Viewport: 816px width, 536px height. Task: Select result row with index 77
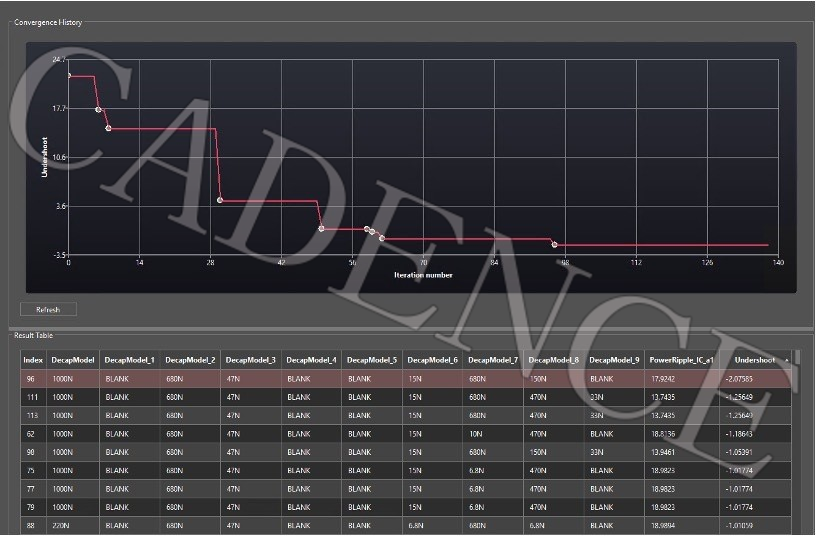(406, 489)
